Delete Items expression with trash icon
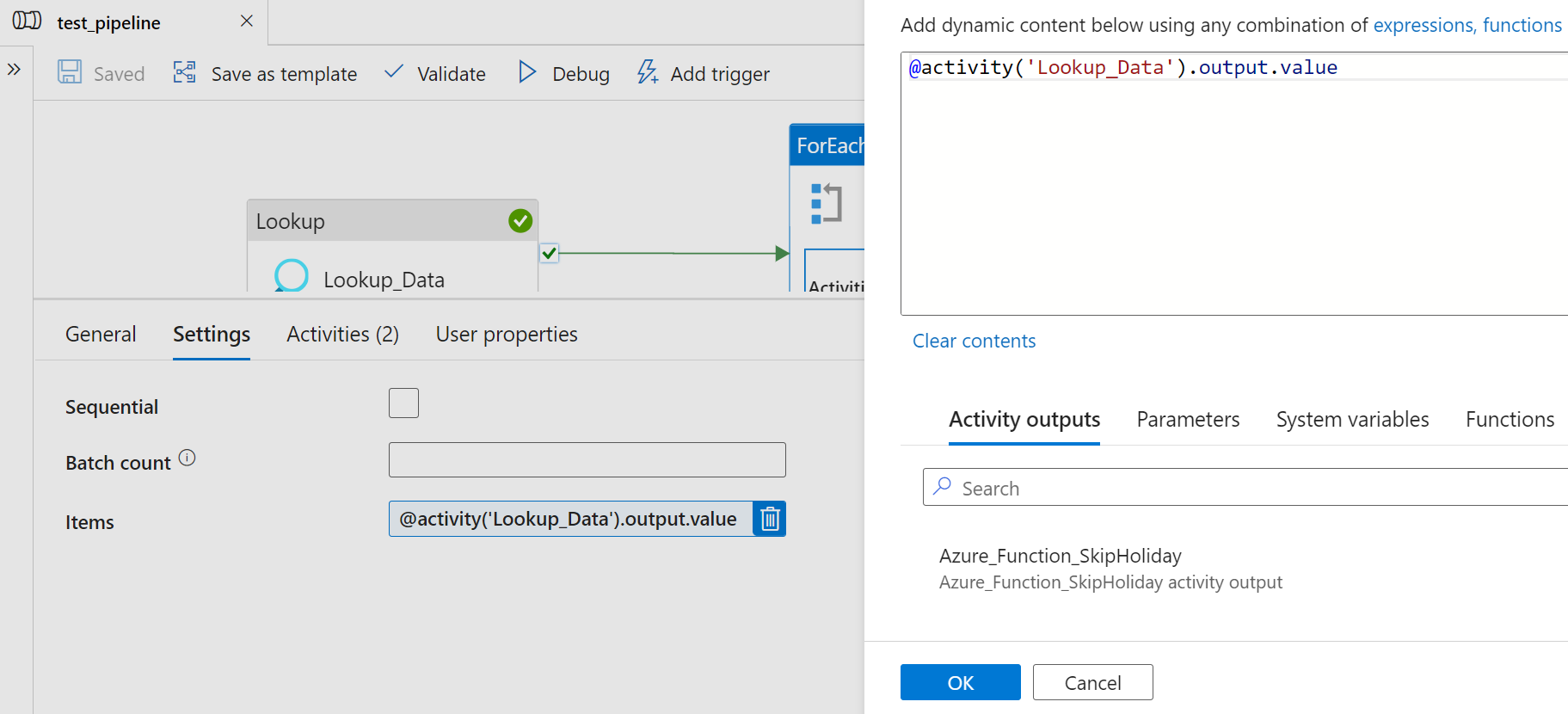This screenshot has height=714, width=1568. [770, 519]
